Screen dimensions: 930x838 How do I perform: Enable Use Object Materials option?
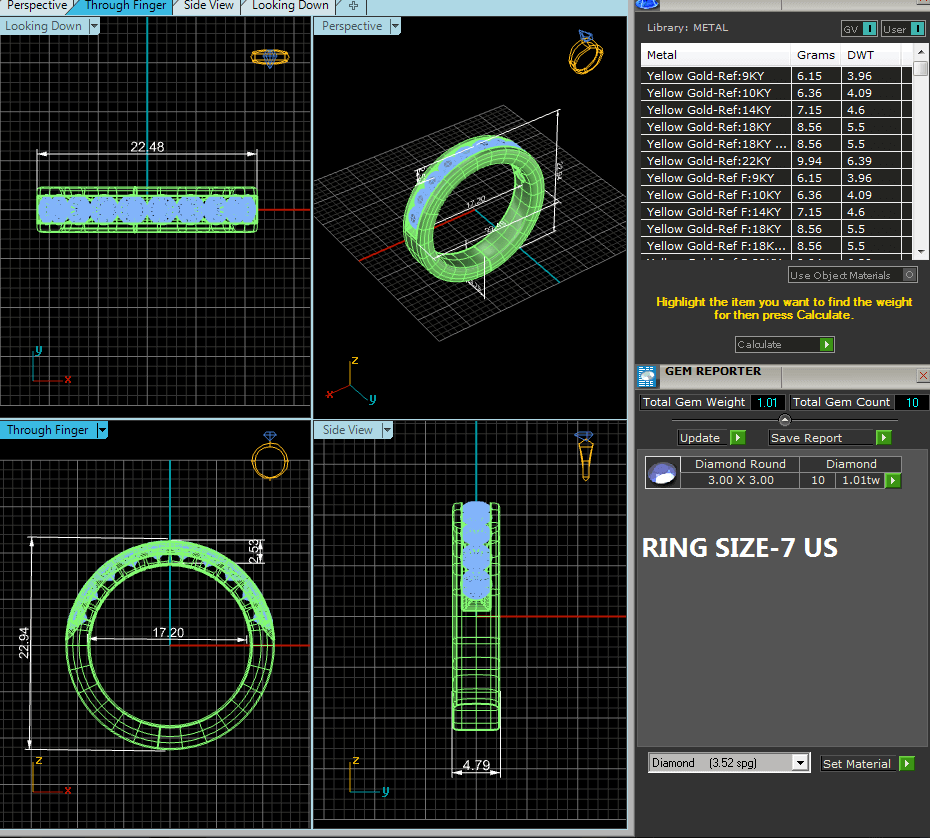click(x=909, y=275)
